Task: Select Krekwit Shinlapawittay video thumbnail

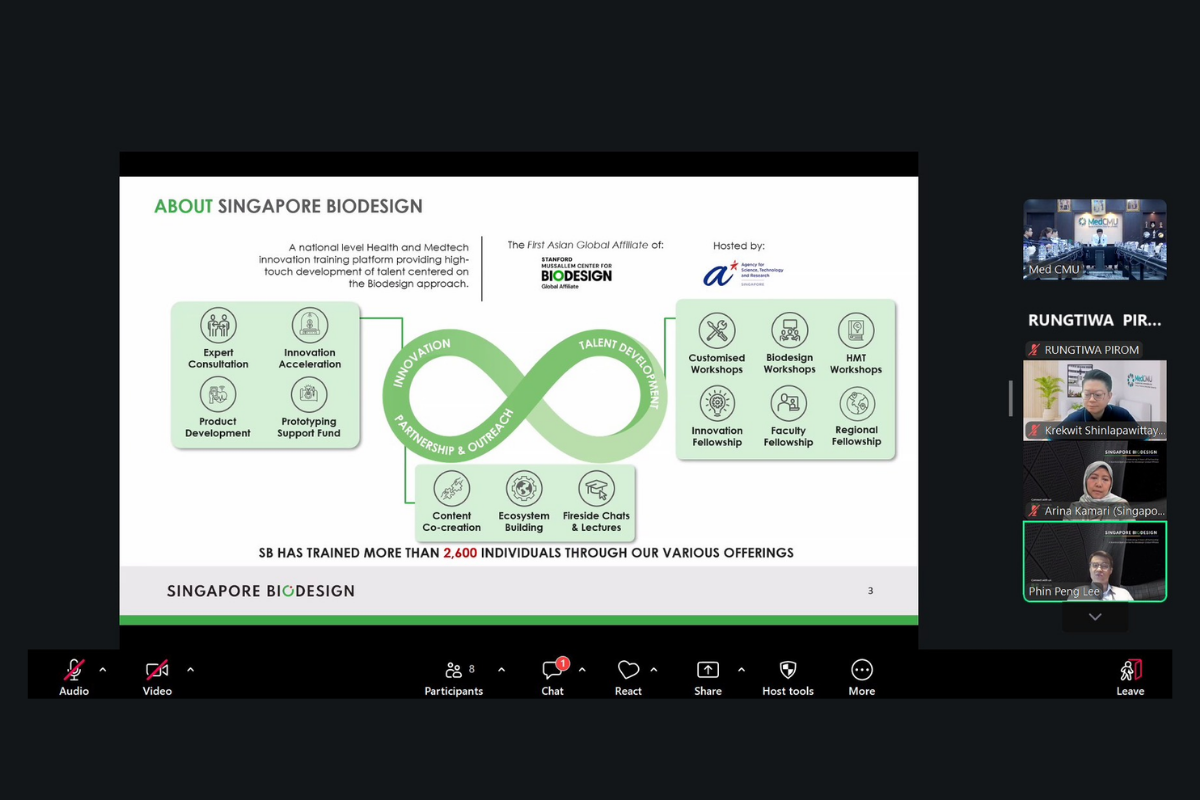Action: click(1095, 400)
